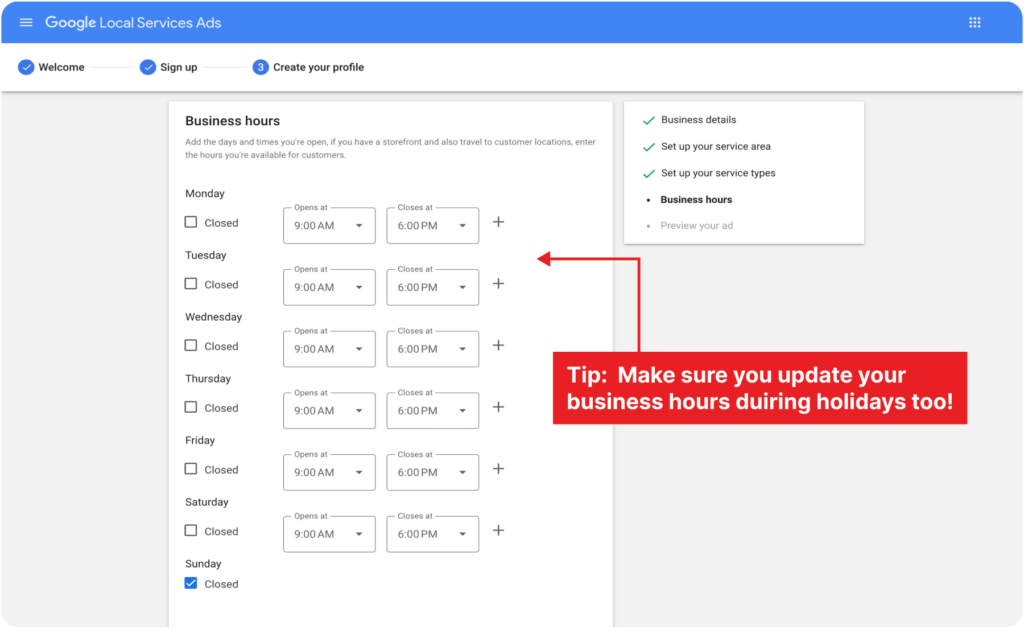1024x633 pixels.
Task: Add another hours range for Tuesday
Action: pyautogui.click(x=498, y=284)
